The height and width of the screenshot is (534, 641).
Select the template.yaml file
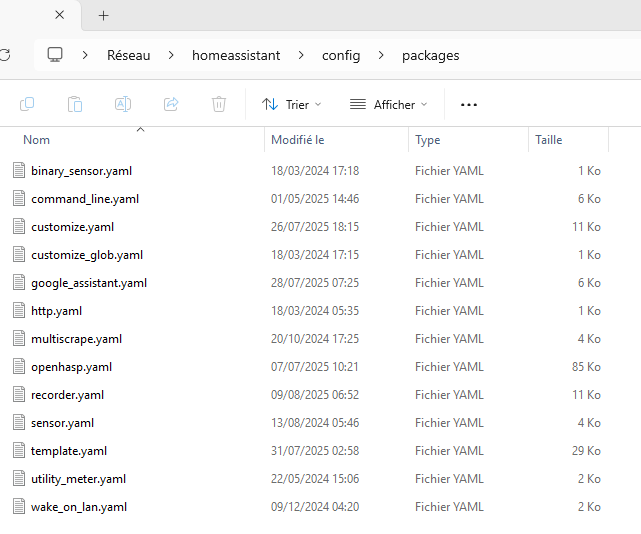tap(69, 451)
